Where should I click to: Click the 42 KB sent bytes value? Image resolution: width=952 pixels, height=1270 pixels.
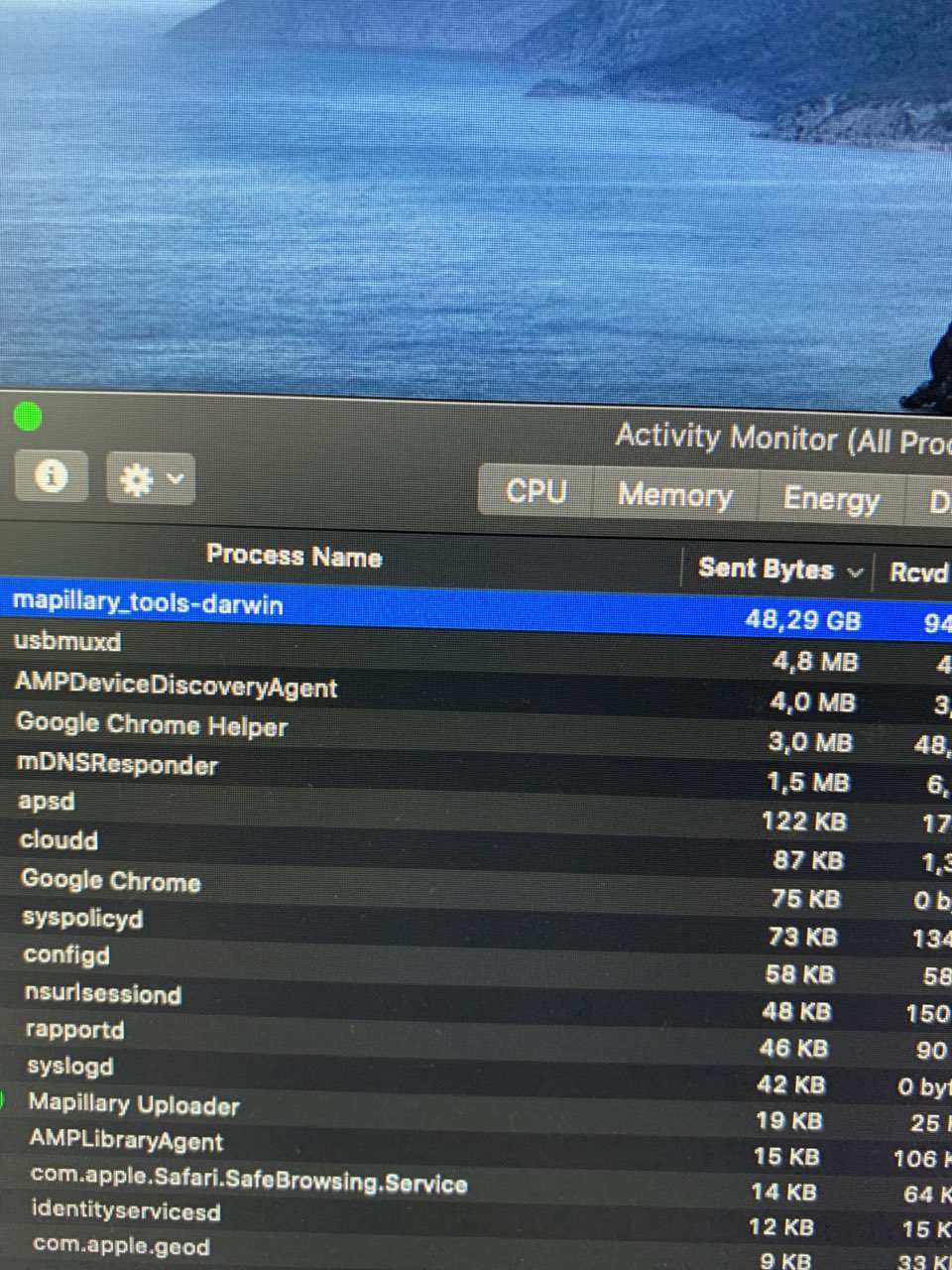tap(791, 1084)
